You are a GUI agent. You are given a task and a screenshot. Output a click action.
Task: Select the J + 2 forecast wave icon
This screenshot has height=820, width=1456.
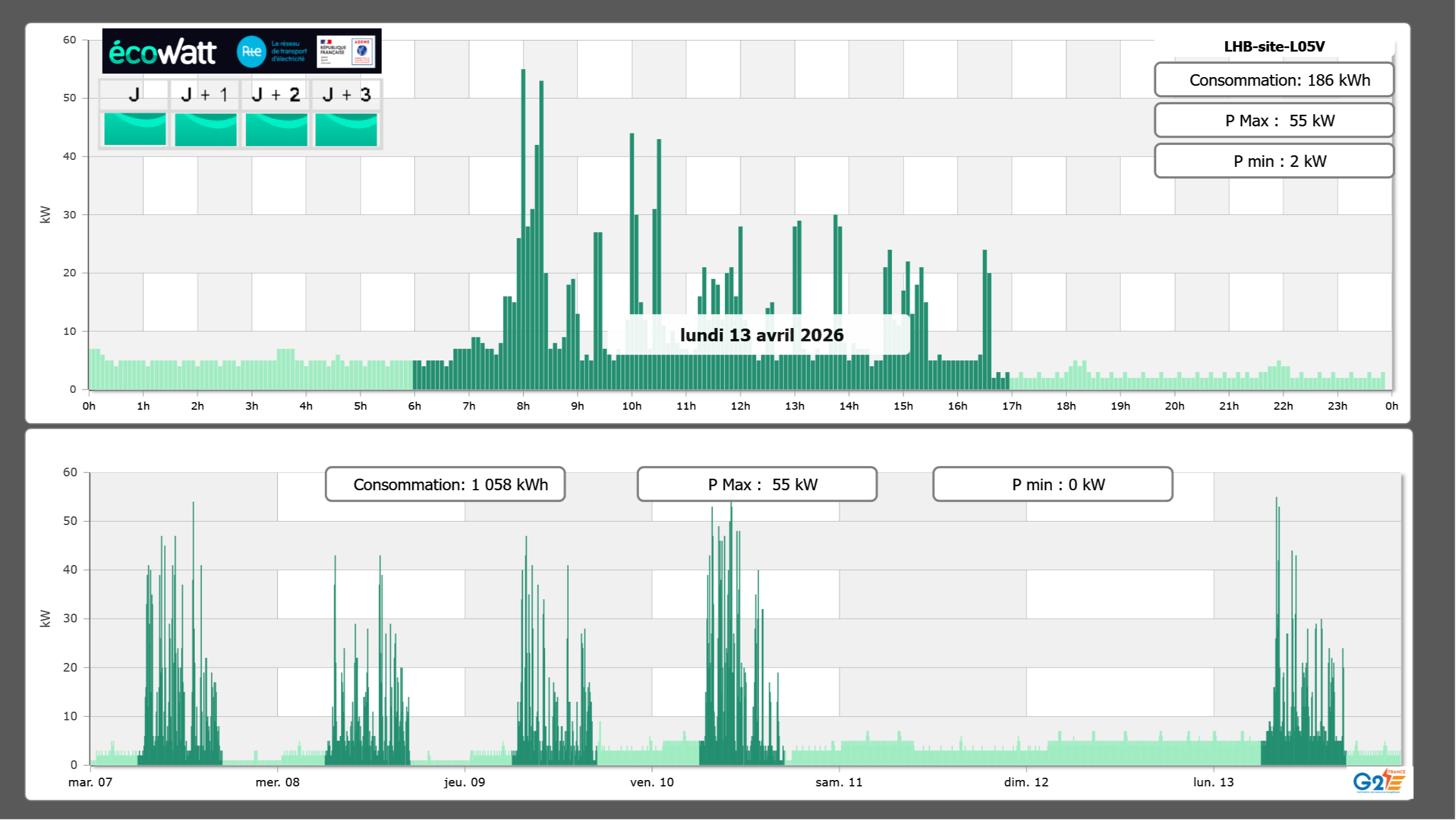click(x=276, y=129)
